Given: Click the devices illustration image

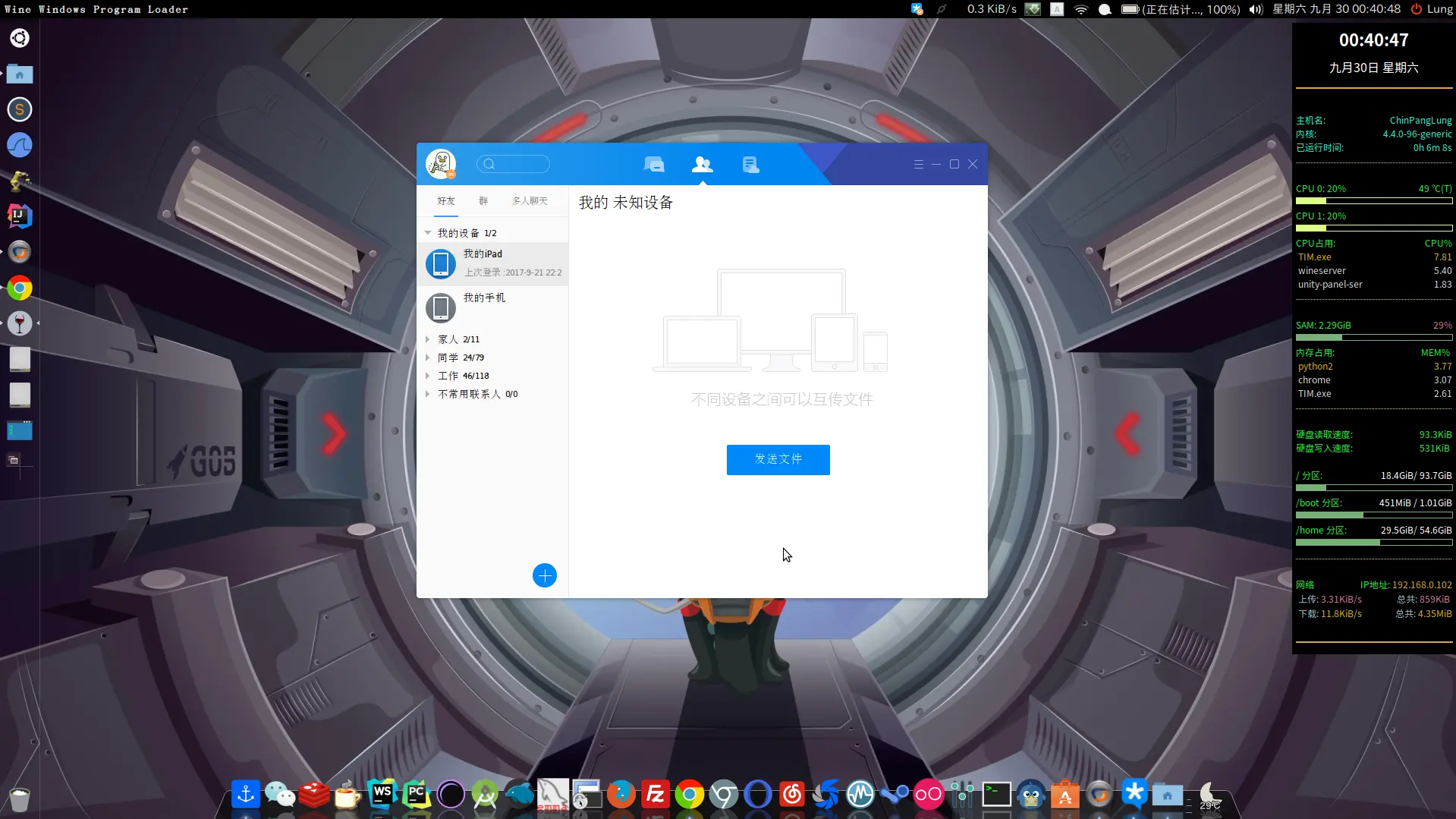Looking at the screenshot, I should click(x=770, y=320).
